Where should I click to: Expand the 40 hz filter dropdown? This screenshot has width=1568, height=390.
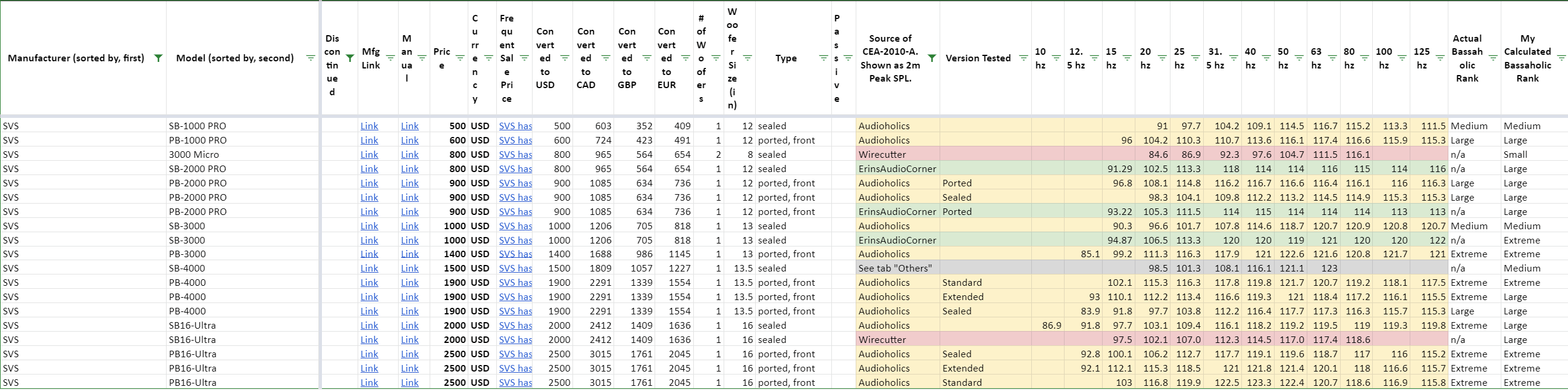(x=1267, y=58)
